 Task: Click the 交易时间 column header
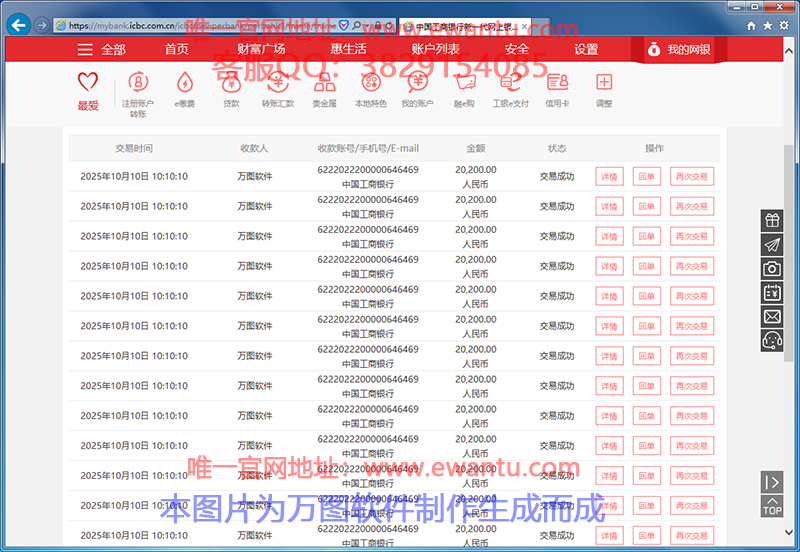[134, 148]
